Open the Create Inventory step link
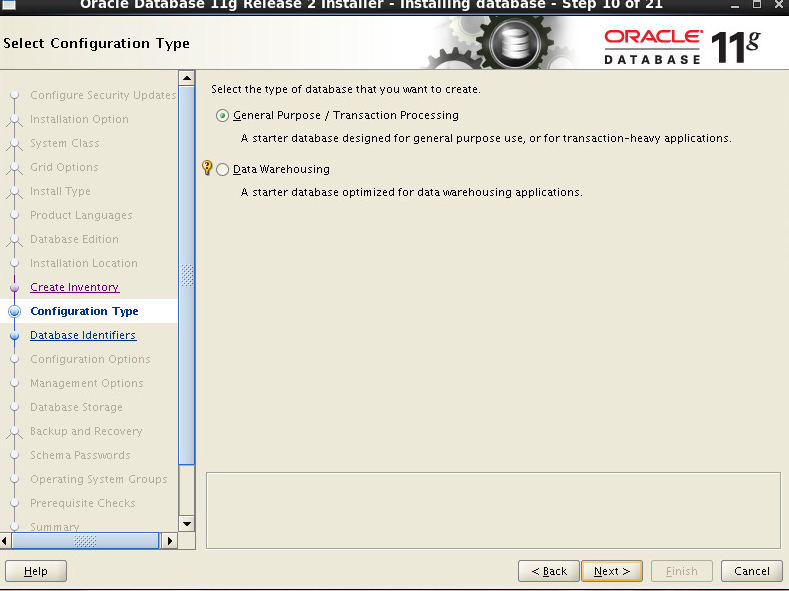Image resolution: width=789 pixels, height=591 pixels. [x=74, y=287]
